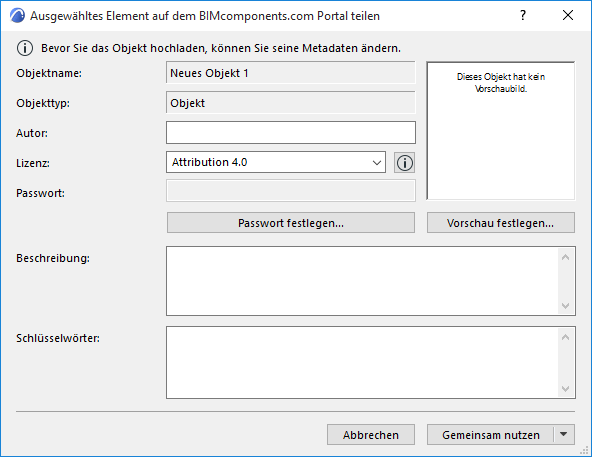Viewport: 592px width, 457px height.
Task: Expand the Gemeinsam nutzen arrow menu
Action: coord(564,434)
